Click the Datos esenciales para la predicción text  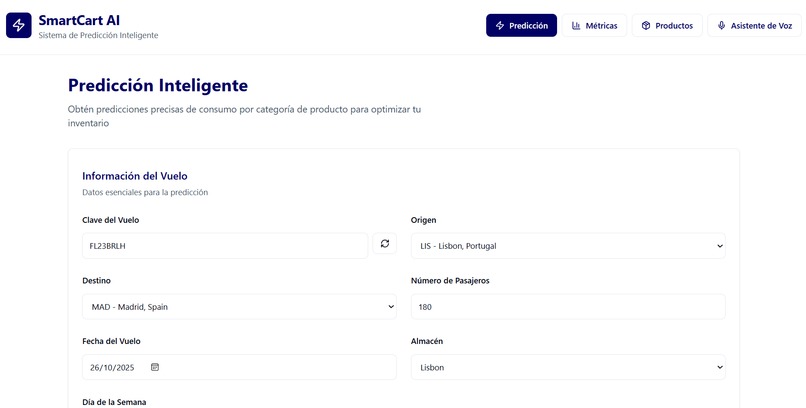[145, 192]
